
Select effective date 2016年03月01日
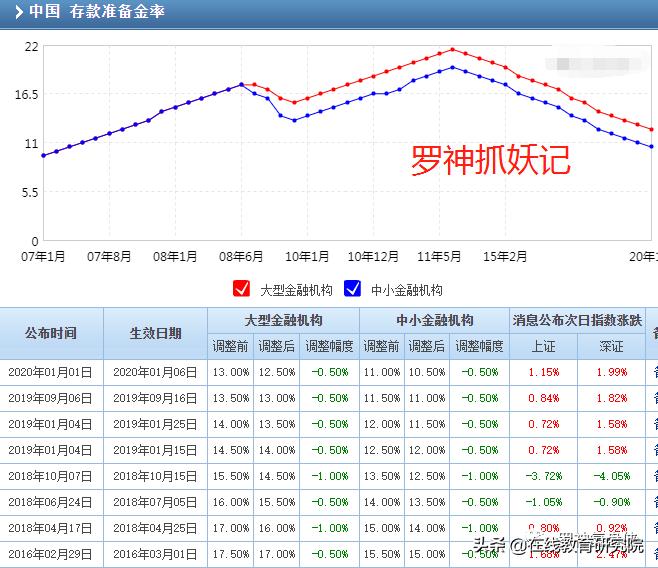tap(155, 554)
